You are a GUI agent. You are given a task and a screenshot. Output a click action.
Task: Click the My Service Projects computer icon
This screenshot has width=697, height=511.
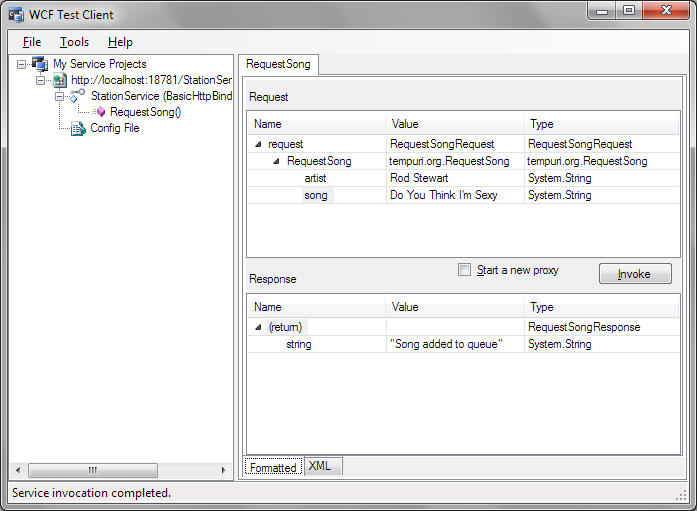point(40,64)
